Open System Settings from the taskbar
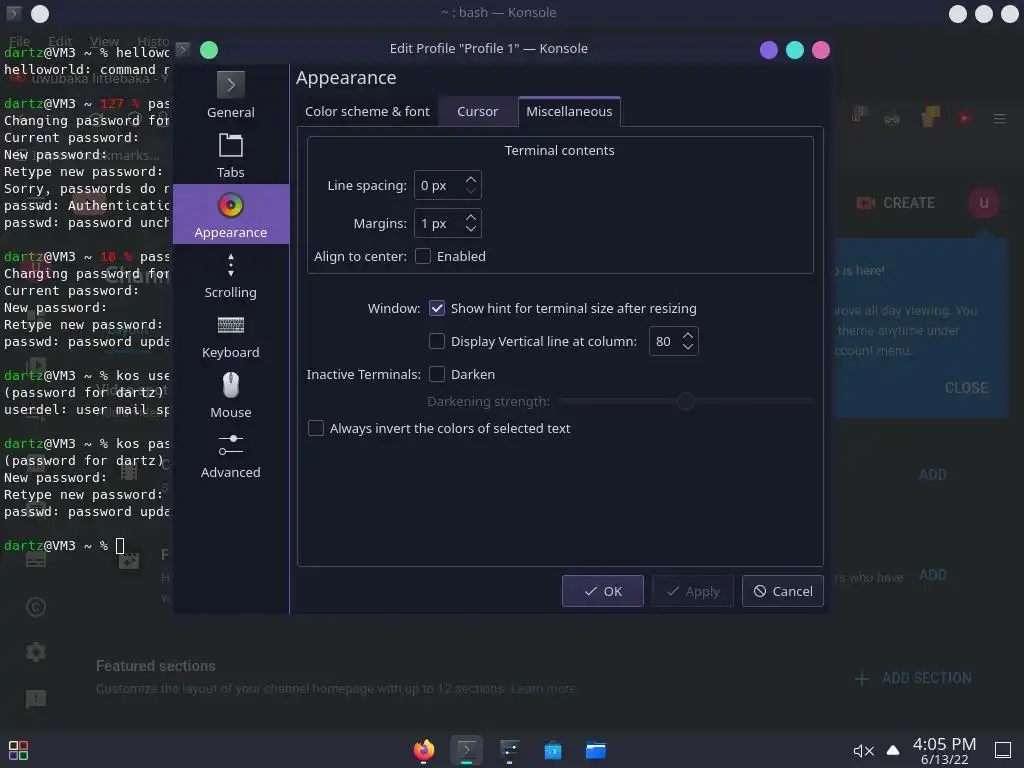1024x768 pixels. (x=509, y=750)
